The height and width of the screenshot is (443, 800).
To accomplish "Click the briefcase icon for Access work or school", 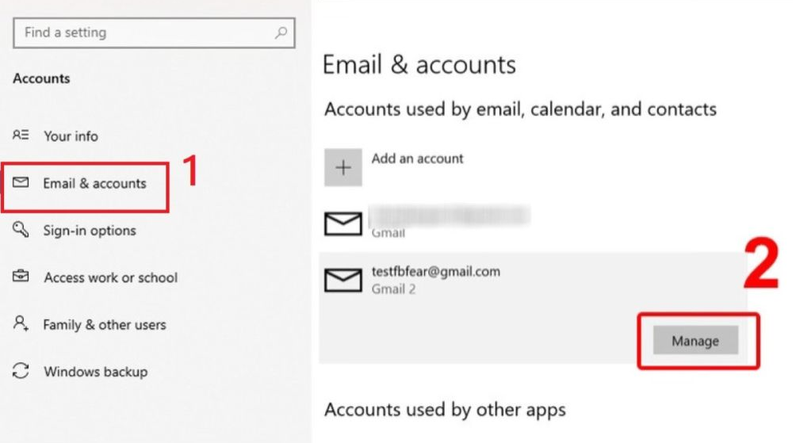I will pos(20,276).
